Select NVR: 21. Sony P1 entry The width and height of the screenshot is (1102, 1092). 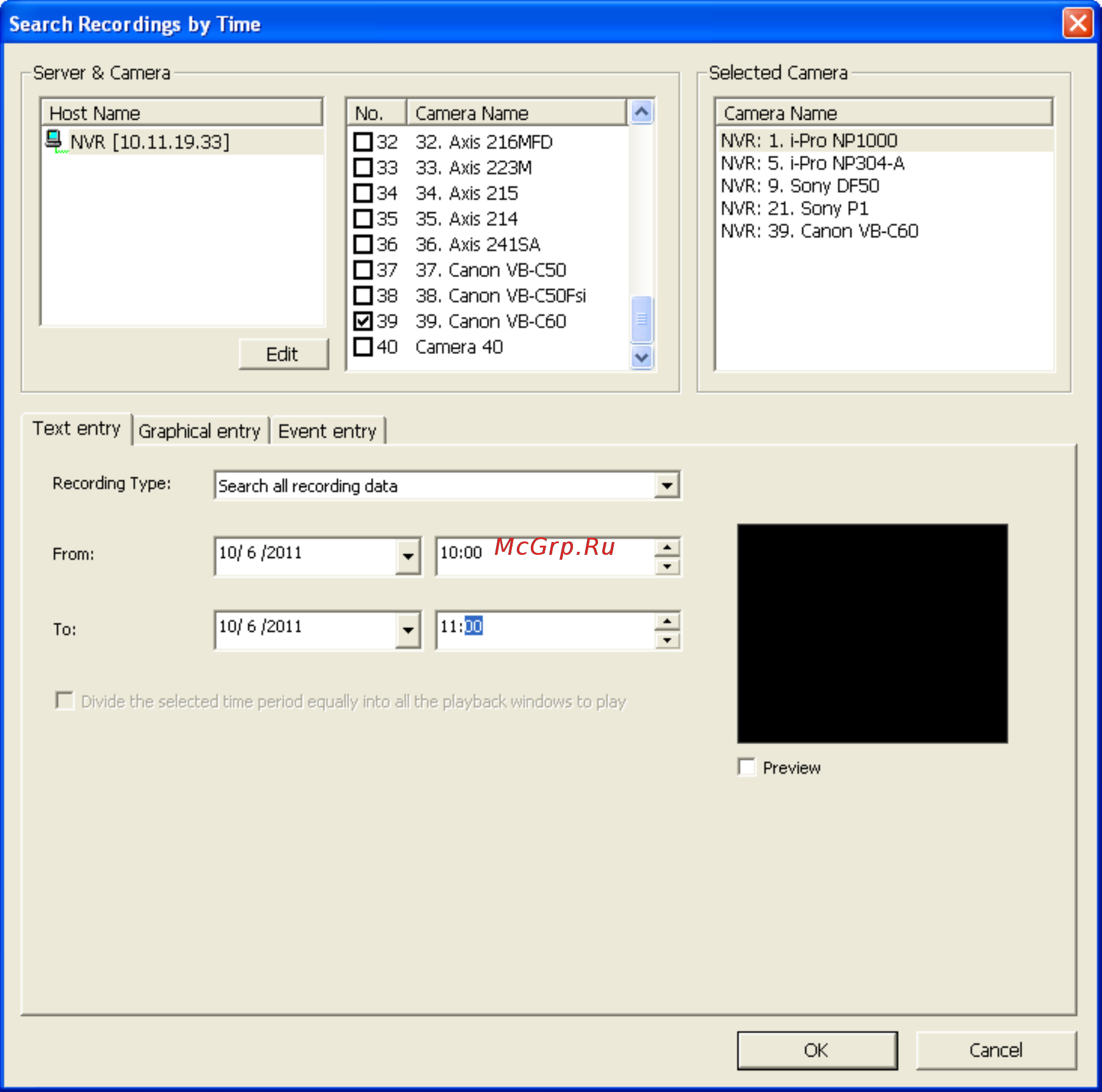pos(794,208)
